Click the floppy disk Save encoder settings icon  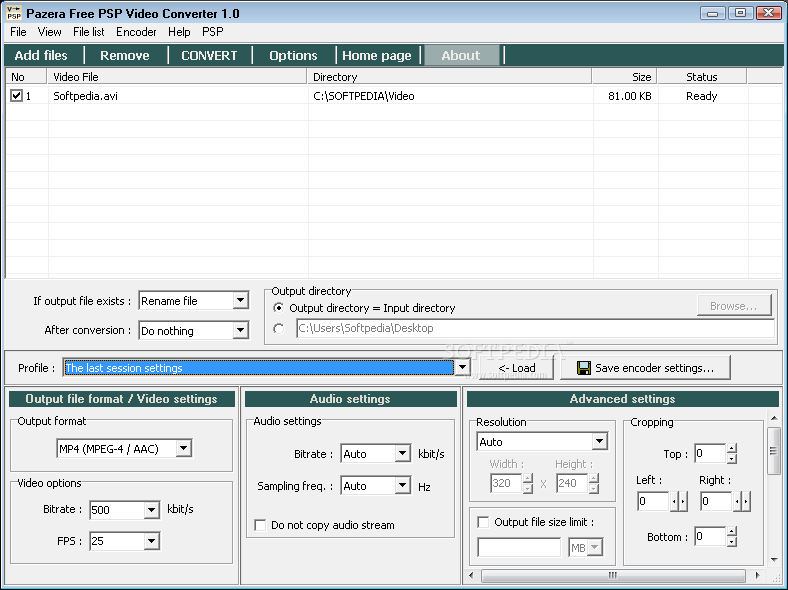[x=583, y=368]
